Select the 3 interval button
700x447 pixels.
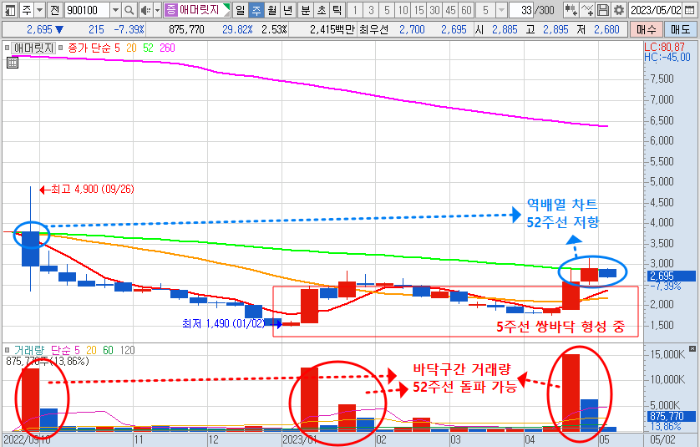click(371, 10)
